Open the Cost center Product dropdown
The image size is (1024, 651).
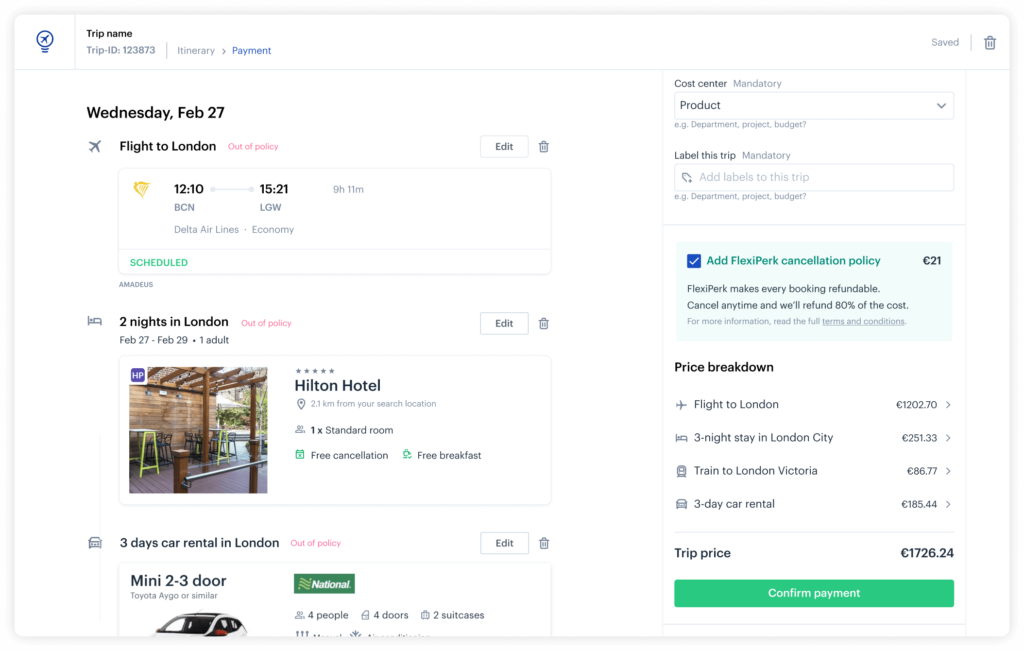(x=814, y=106)
